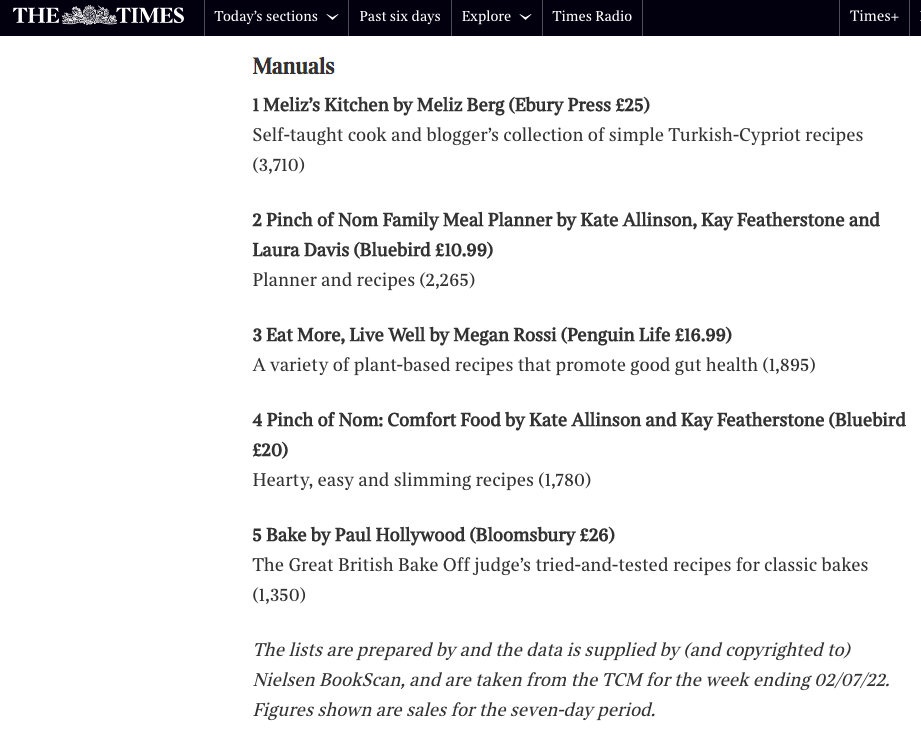921x729 pixels.
Task: Click Turkish-Cypriot recipes description
Action: (557, 150)
